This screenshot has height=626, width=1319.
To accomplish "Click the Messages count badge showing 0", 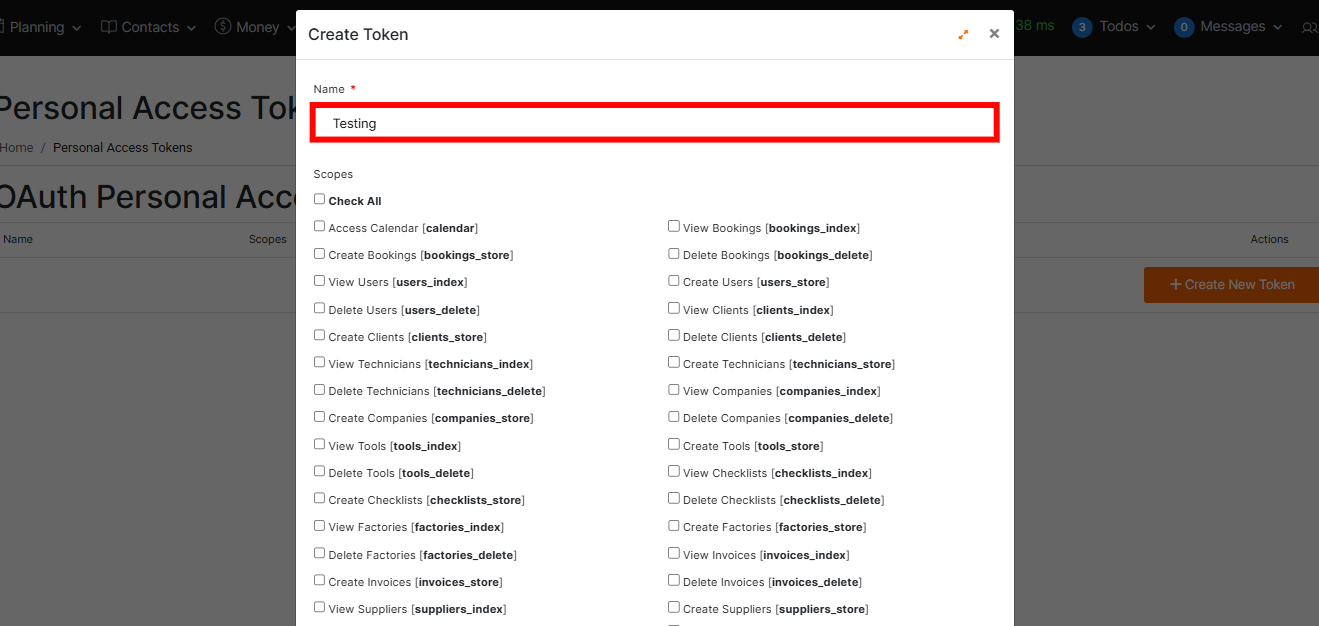I will click(x=1184, y=27).
